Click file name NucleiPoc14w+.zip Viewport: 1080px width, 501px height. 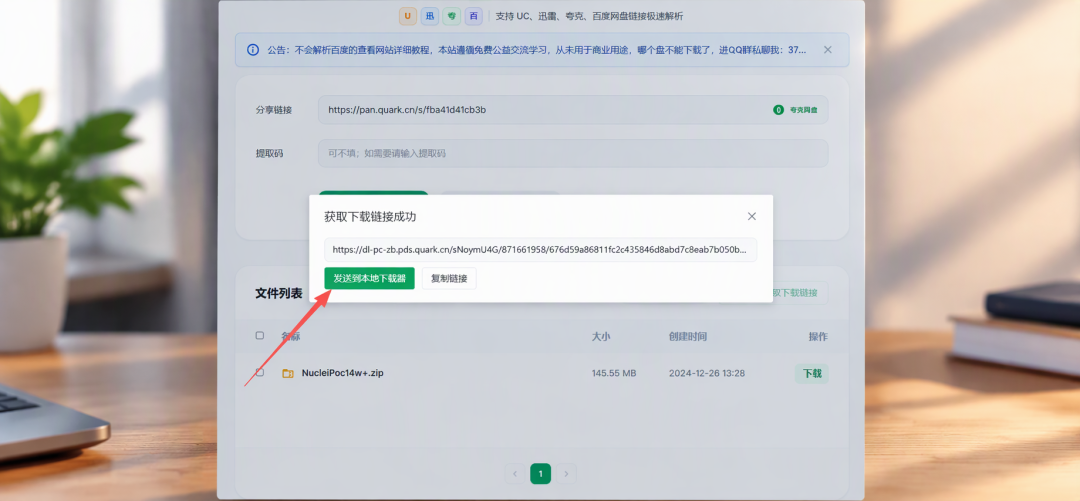[342, 373]
